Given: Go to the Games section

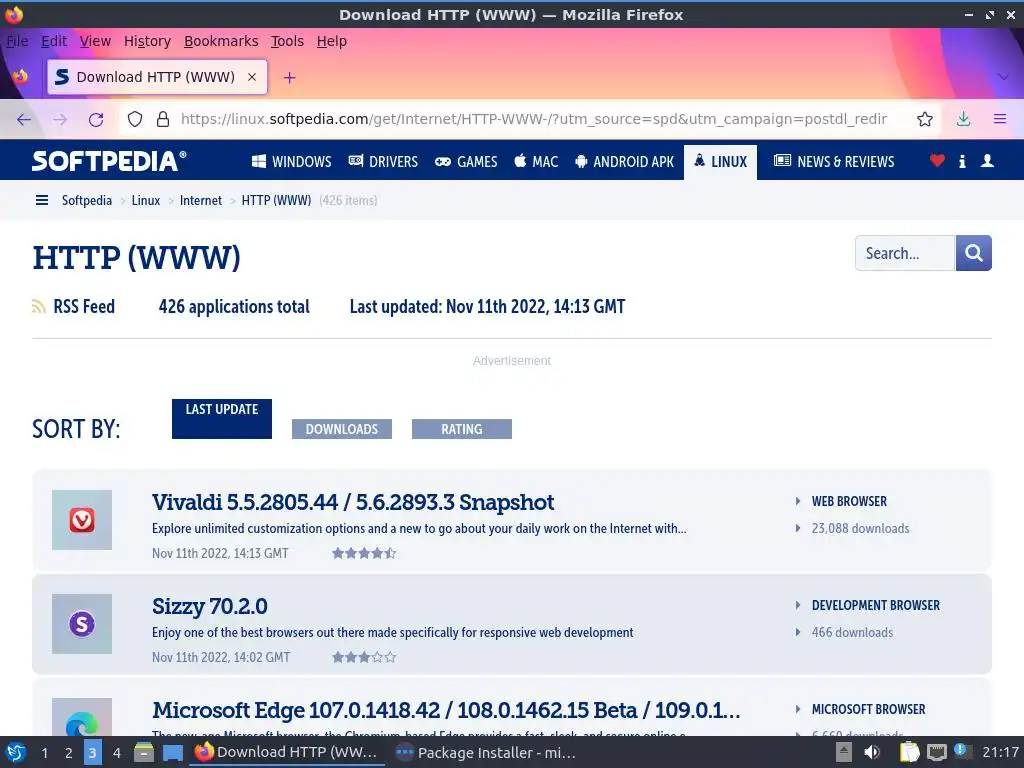Looking at the screenshot, I should coord(466,161).
